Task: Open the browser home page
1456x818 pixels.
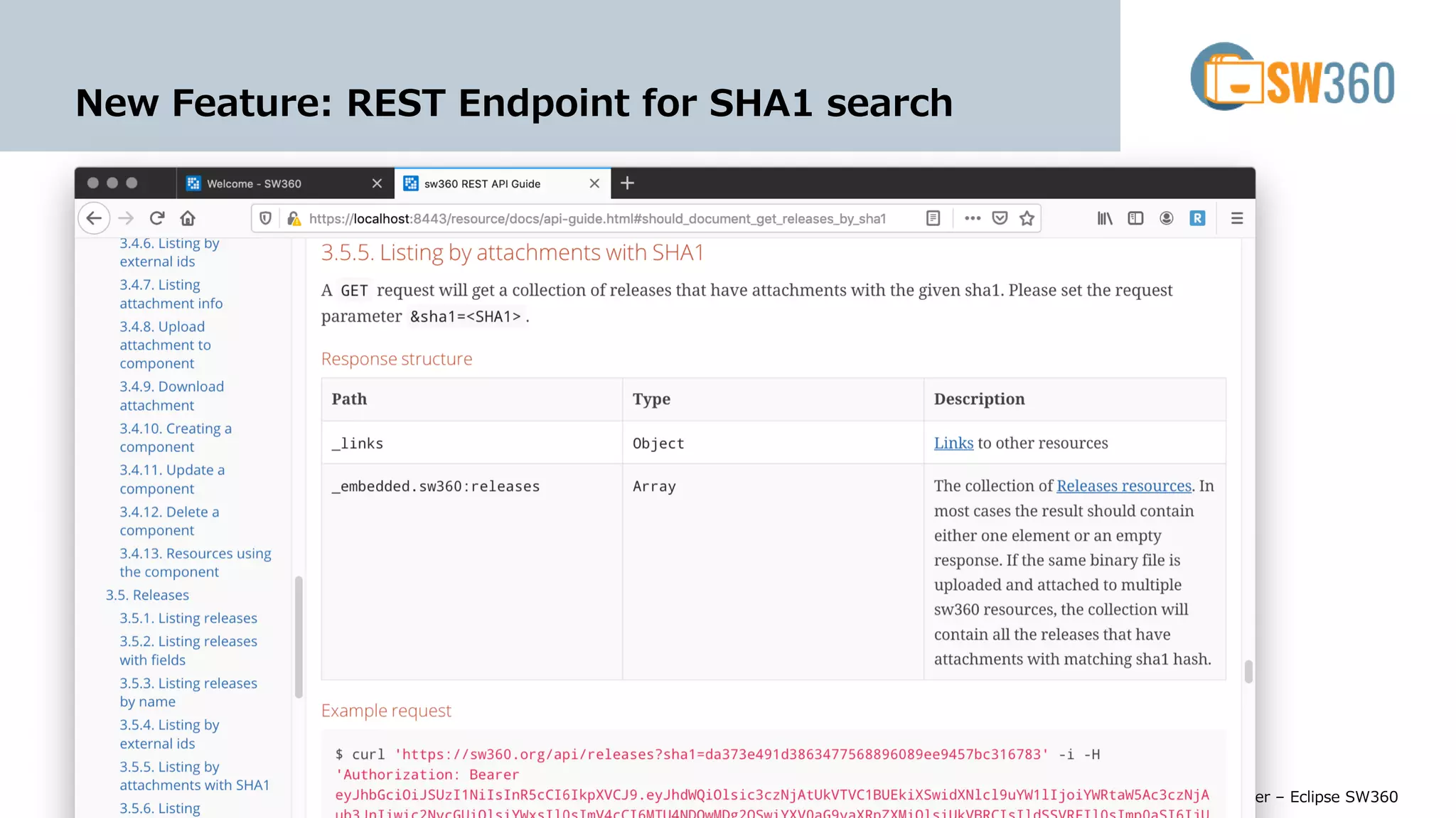Action: click(x=188, y=218)
